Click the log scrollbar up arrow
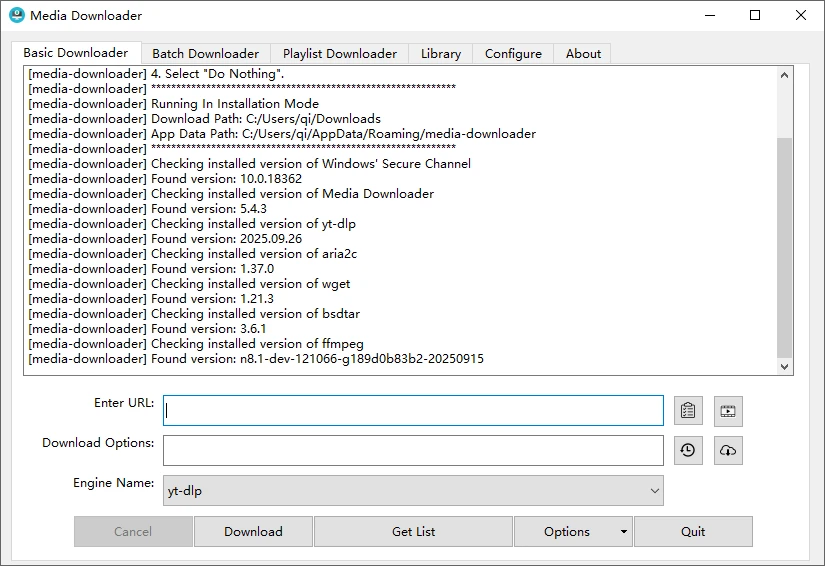Screen dimensions: 825x566 (x=784, y=76)
